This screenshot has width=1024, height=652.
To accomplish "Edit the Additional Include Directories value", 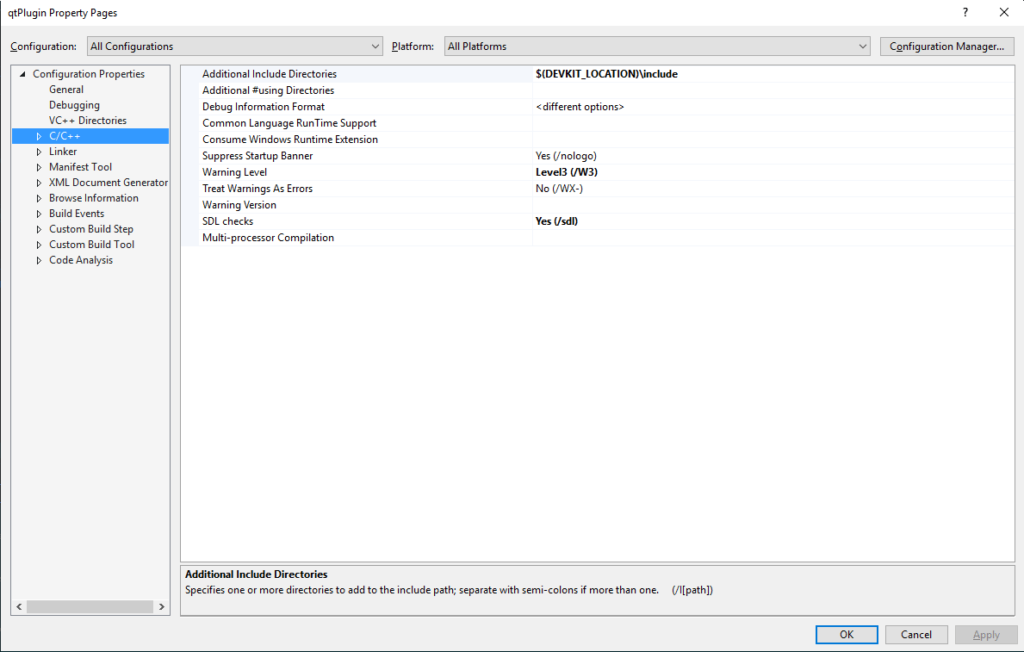I will point(770,74).
